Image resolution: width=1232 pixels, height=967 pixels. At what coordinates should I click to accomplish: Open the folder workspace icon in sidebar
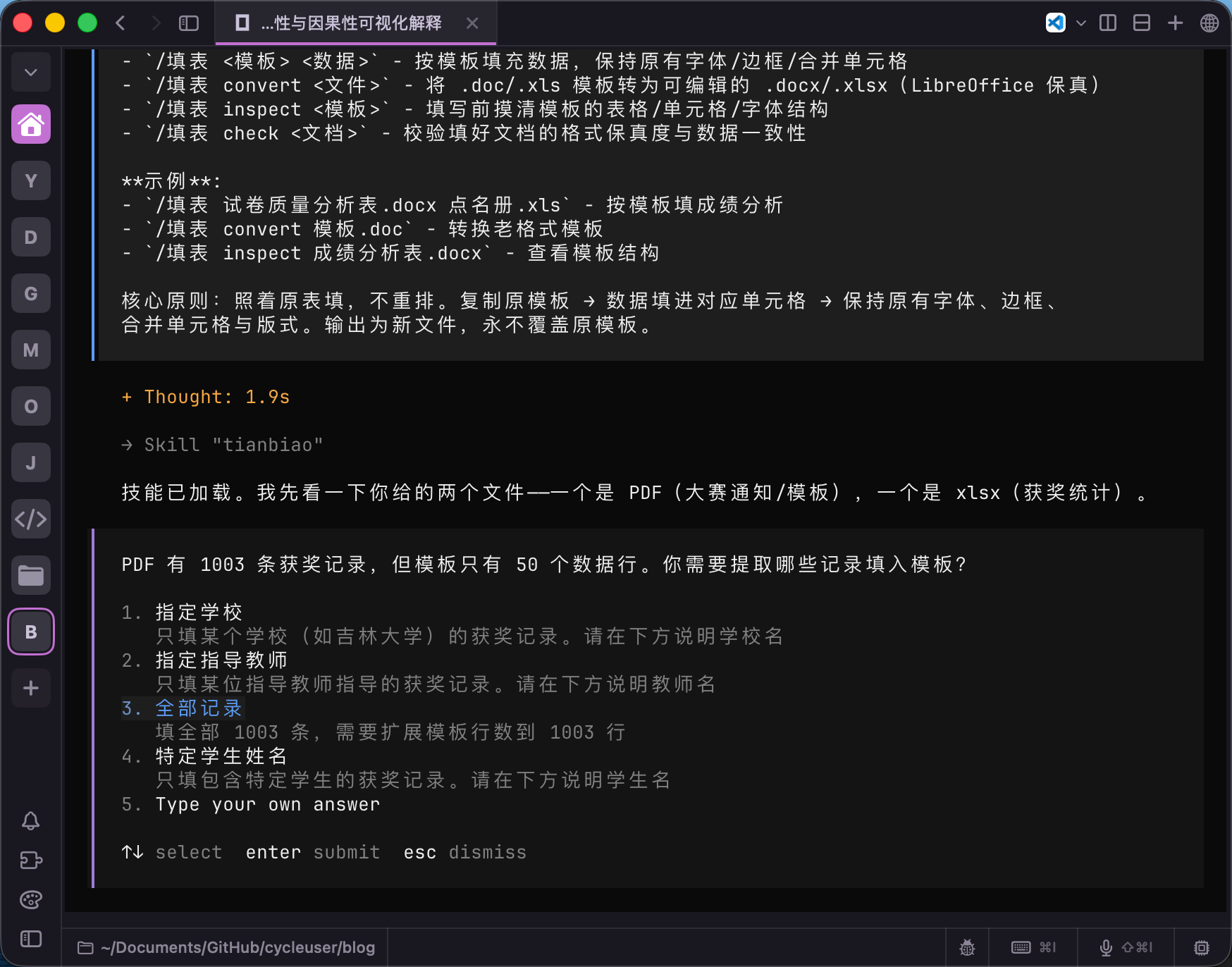pyautogui.click(x=31, y=576)
